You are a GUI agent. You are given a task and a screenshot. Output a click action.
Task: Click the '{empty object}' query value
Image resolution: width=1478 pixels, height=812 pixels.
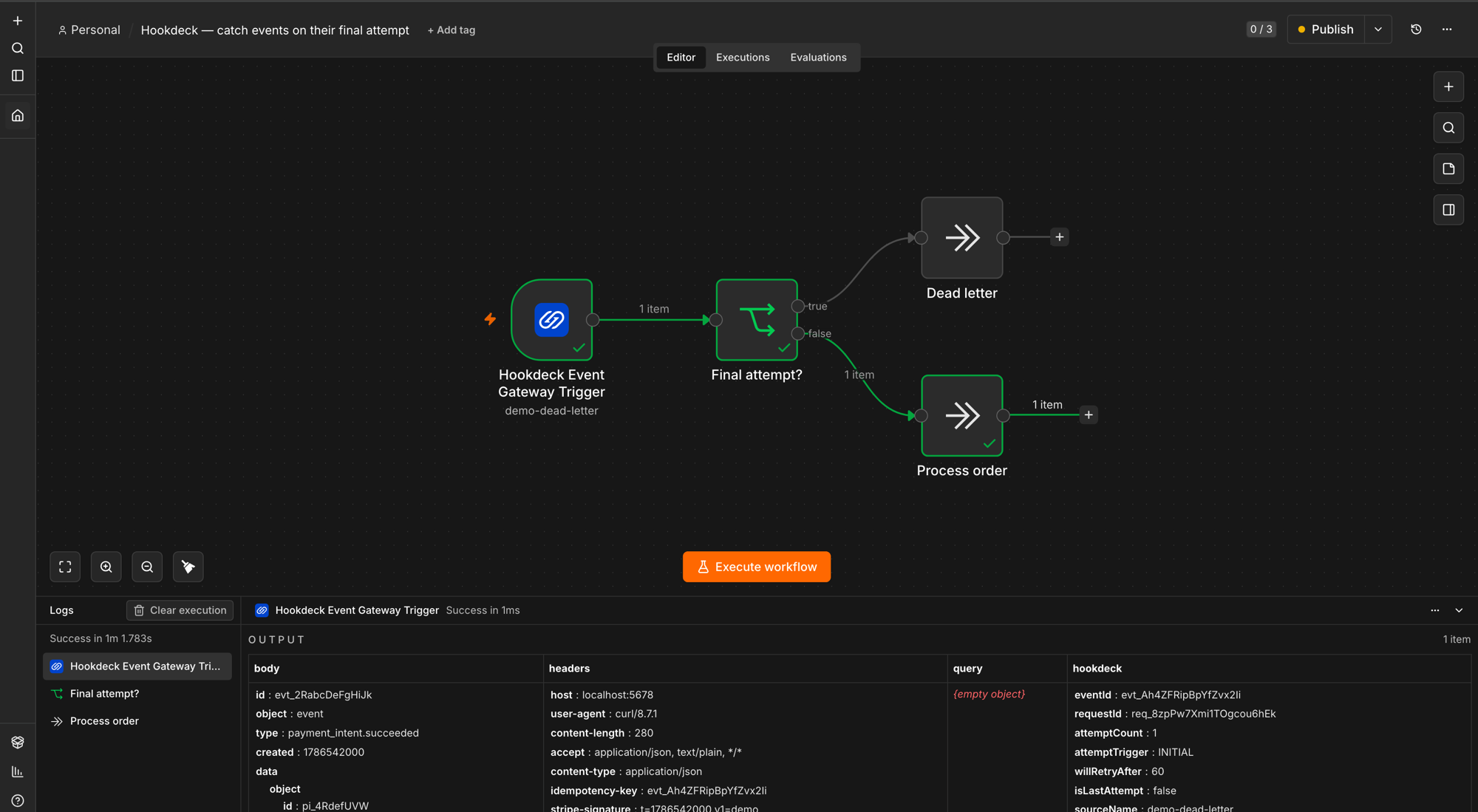(x=989, y=694)
